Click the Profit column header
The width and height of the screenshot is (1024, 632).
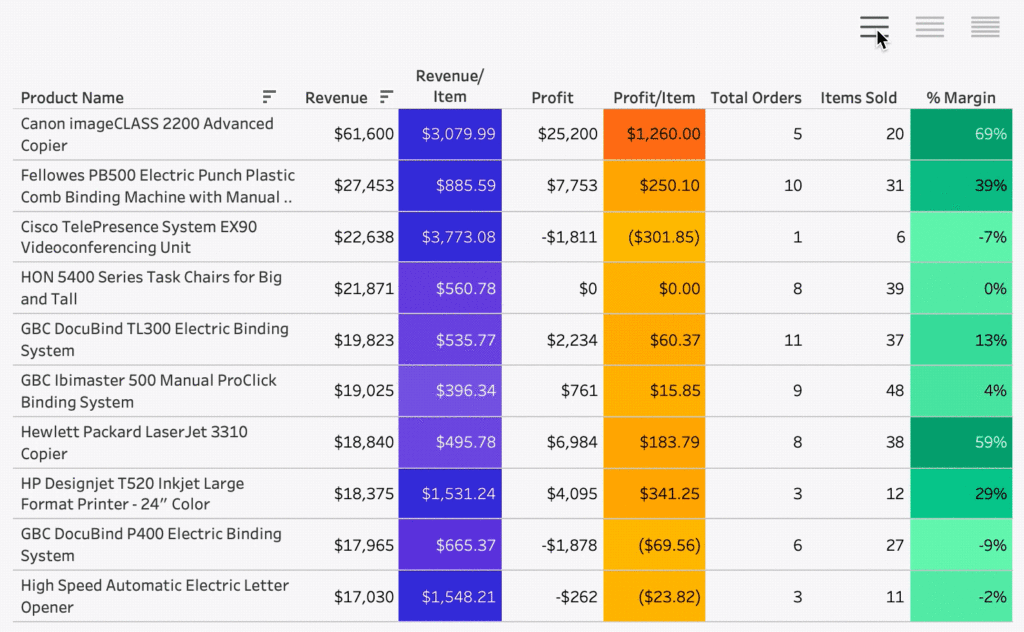[x=552, y=98]
